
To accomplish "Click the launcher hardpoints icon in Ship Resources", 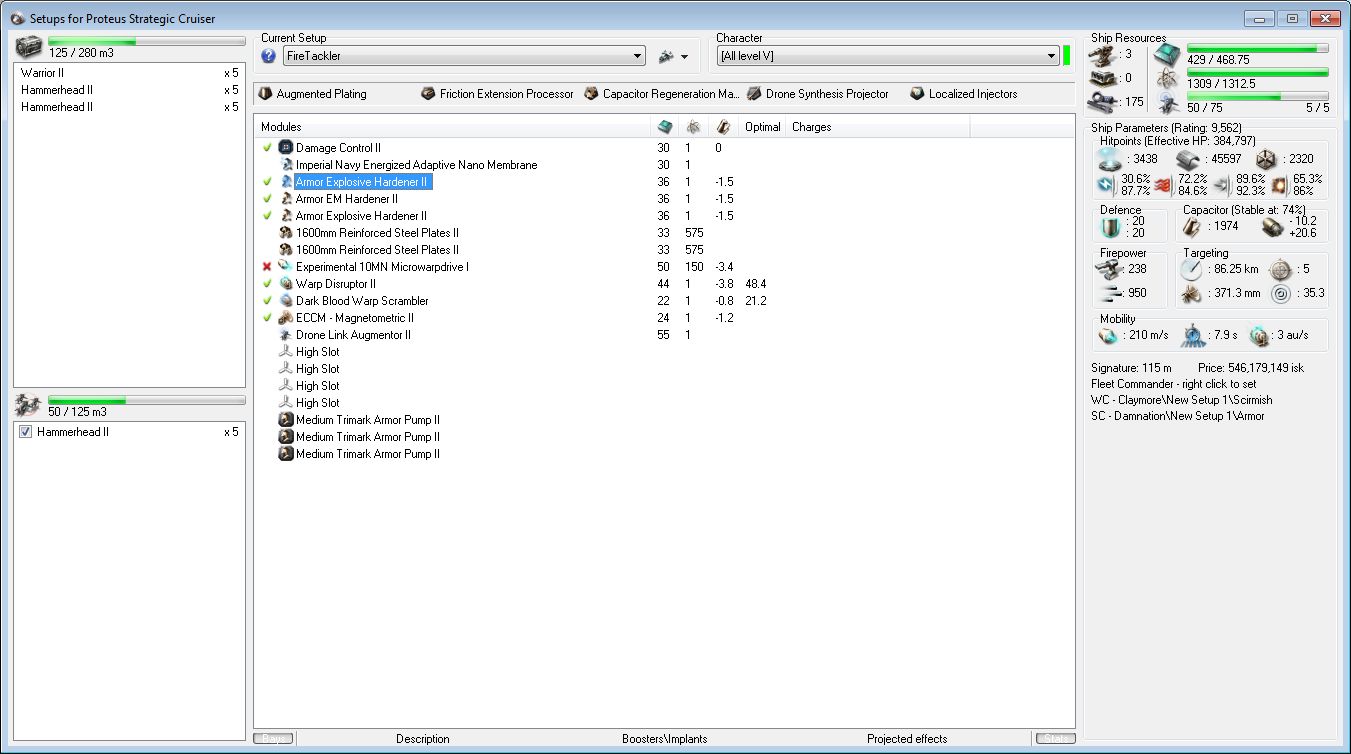I will pyautogui.click(x=1104, y=77).
